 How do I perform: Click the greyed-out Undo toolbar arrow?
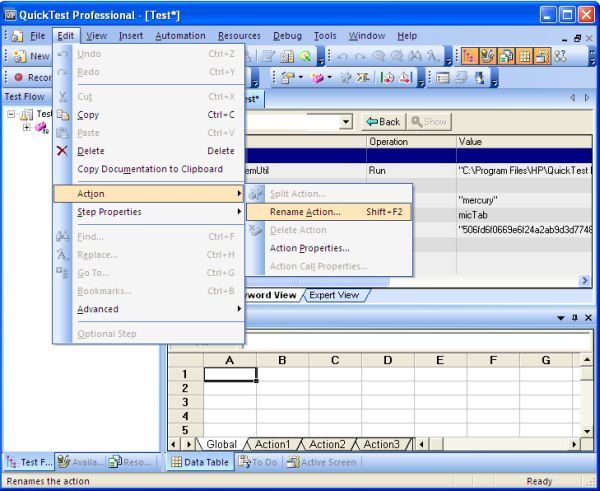(342, 57)
